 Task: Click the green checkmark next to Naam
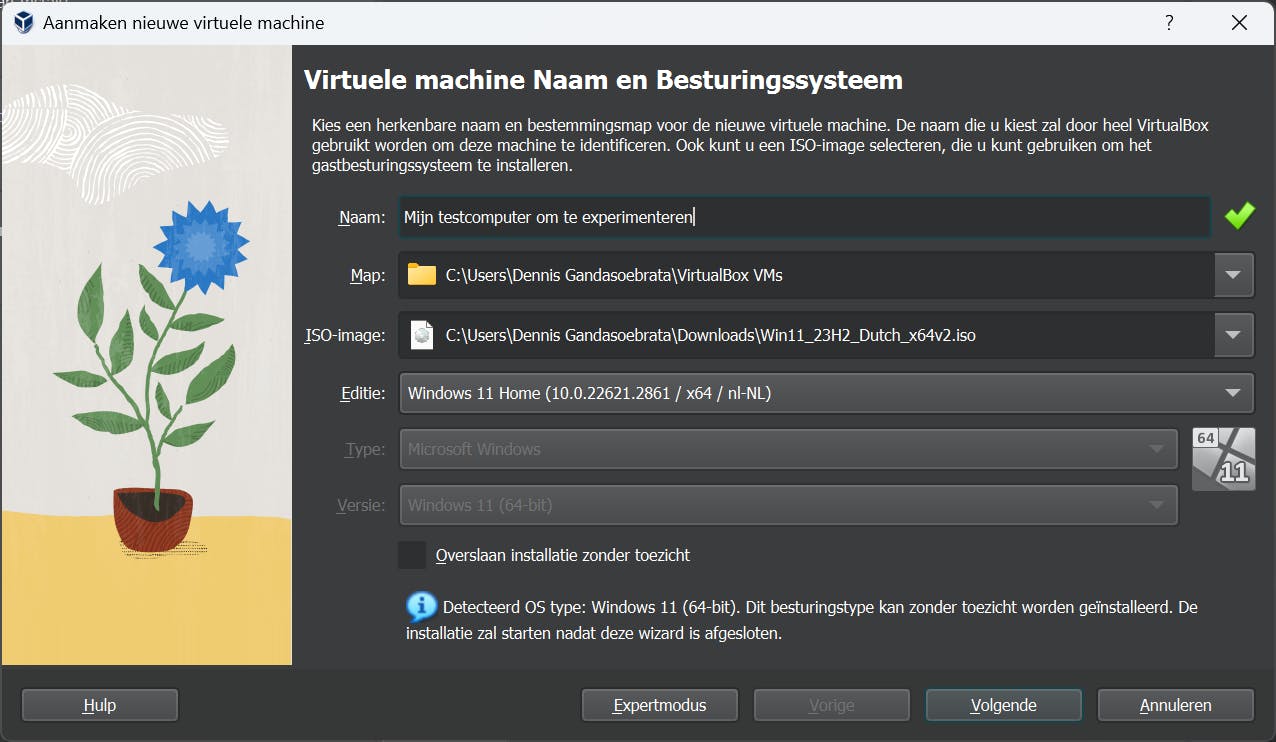click(x=1239, y=216)
